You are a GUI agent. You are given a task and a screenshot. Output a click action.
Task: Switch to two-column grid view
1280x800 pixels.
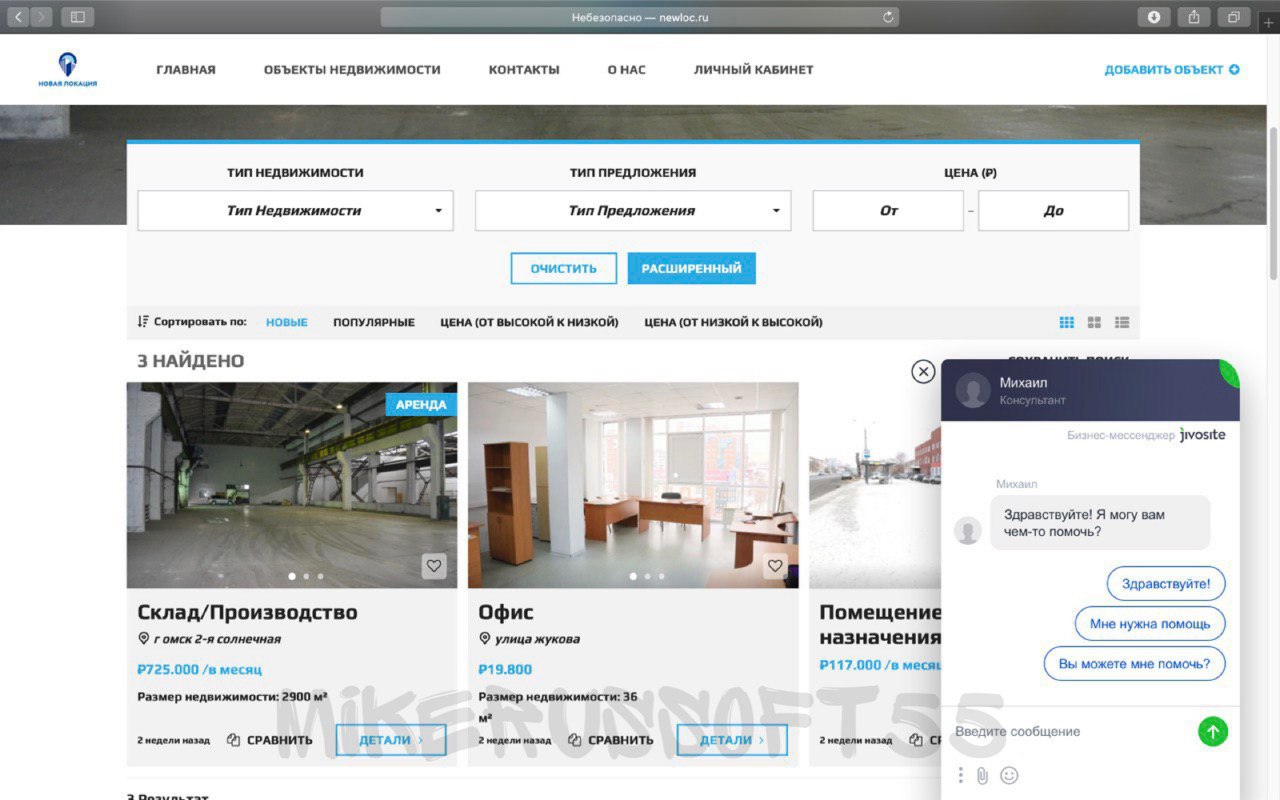tap(1094, 322)
